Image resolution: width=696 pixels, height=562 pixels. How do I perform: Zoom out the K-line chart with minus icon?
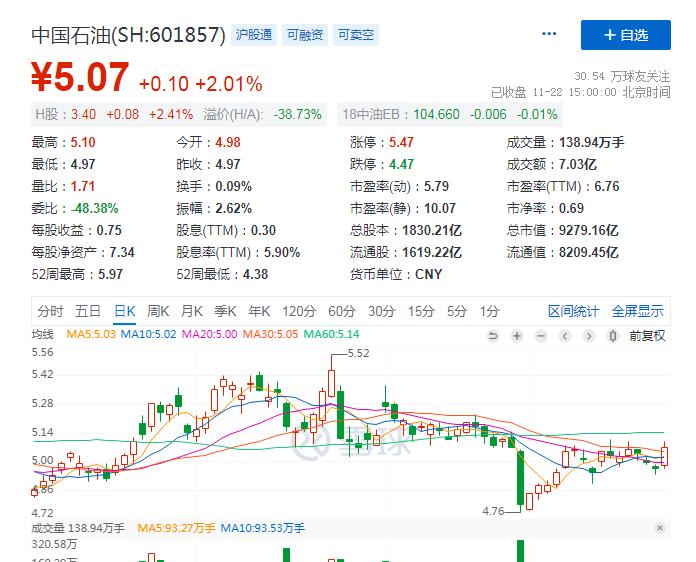pyautogui.click(x=541, y=336)
